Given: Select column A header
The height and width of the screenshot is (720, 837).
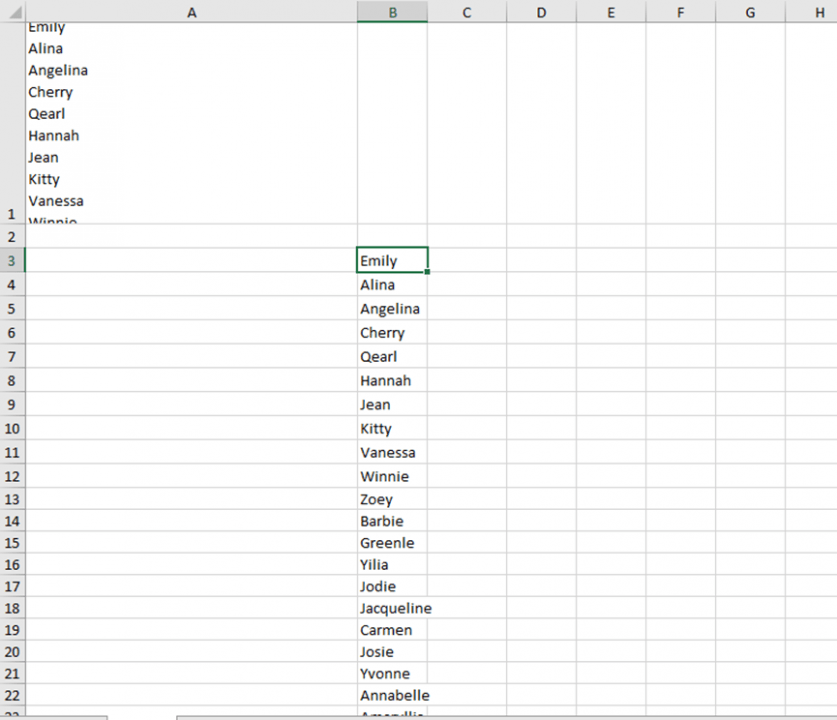Looking at the screenshot, I should pyautogui.click(x=191, y=12).
